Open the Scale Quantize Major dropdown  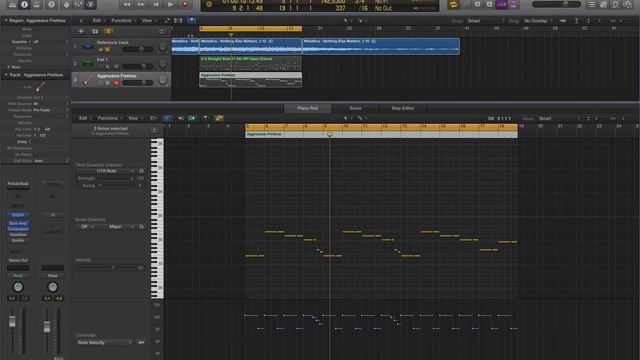[117, 227]
